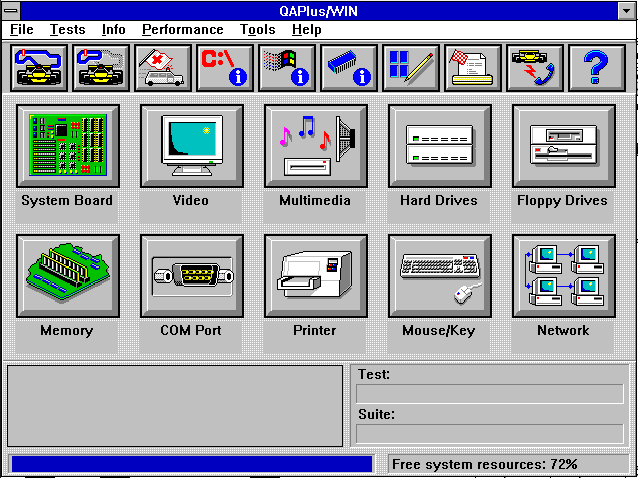Open the Performance menu
The height and width of the screenshot is (478, 638).
click(x=183, y=30)
